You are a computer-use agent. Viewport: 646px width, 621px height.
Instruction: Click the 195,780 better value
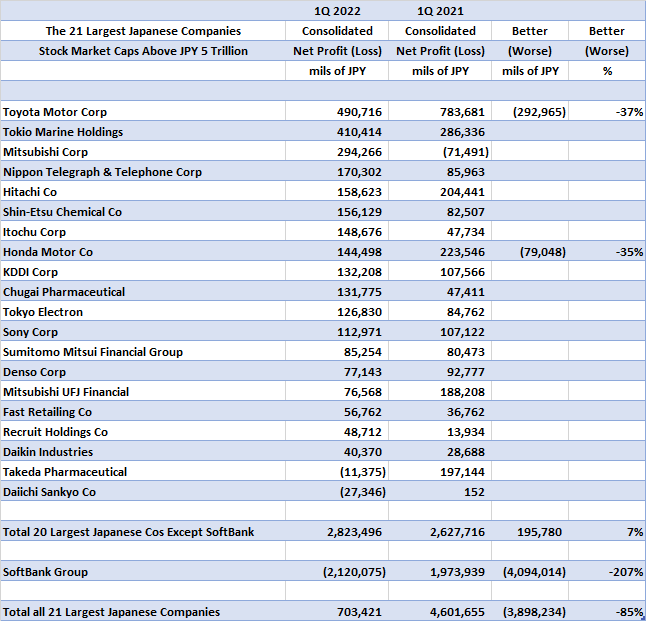(539, 532)
